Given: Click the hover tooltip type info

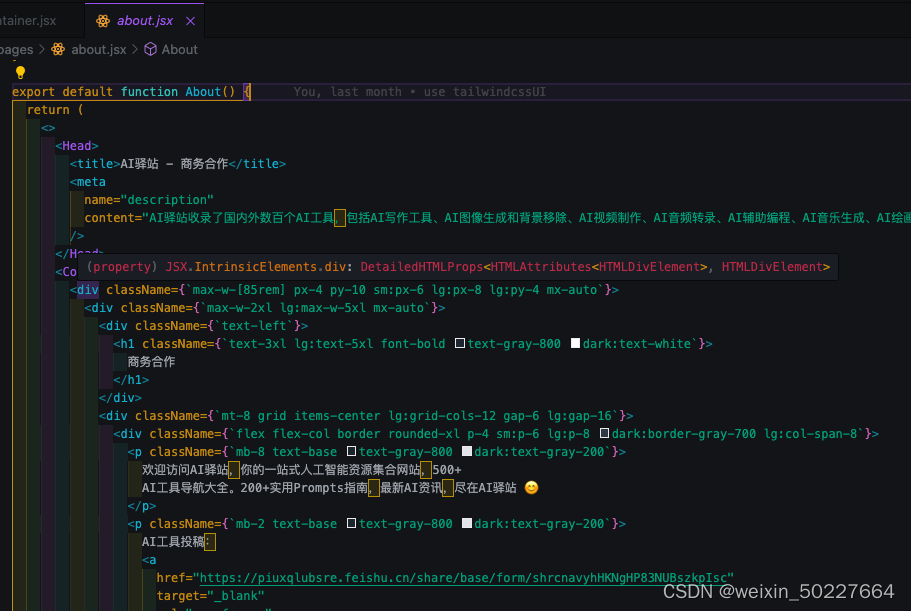Looking at the screenshot, I should tap(458, 267).
